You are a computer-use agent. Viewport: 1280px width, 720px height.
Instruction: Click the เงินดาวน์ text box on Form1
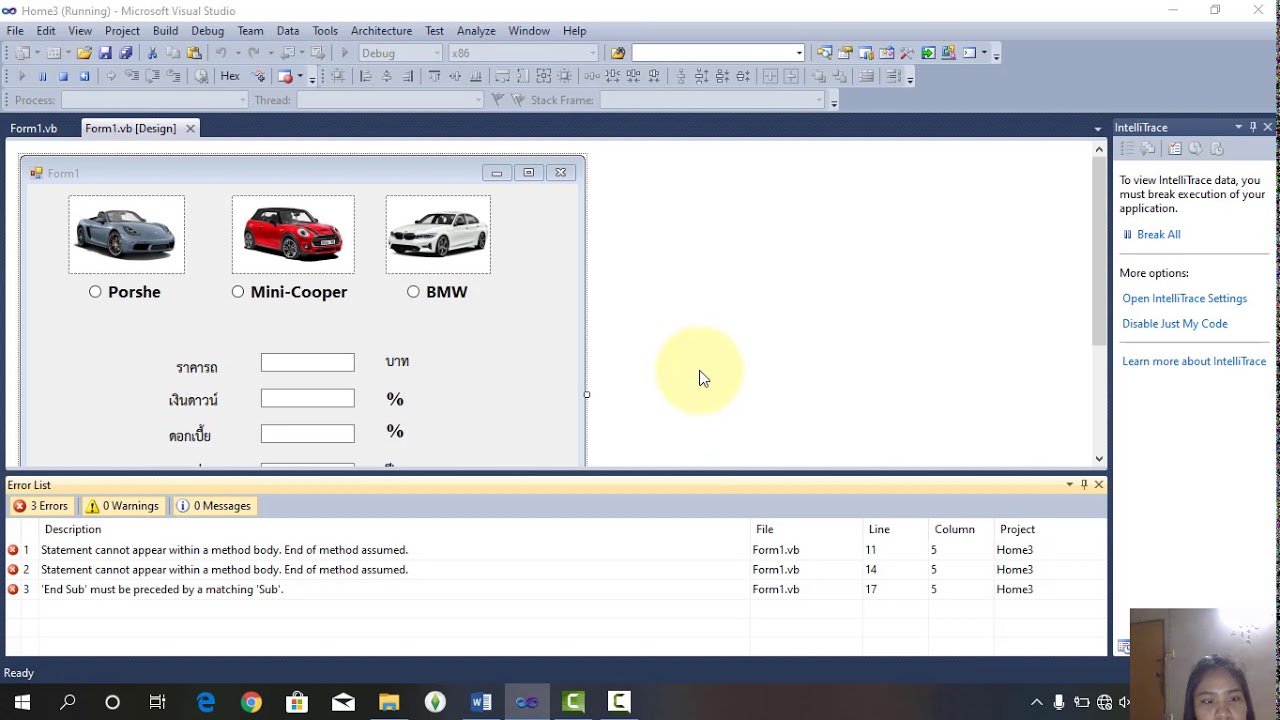[x=307, y=398]
